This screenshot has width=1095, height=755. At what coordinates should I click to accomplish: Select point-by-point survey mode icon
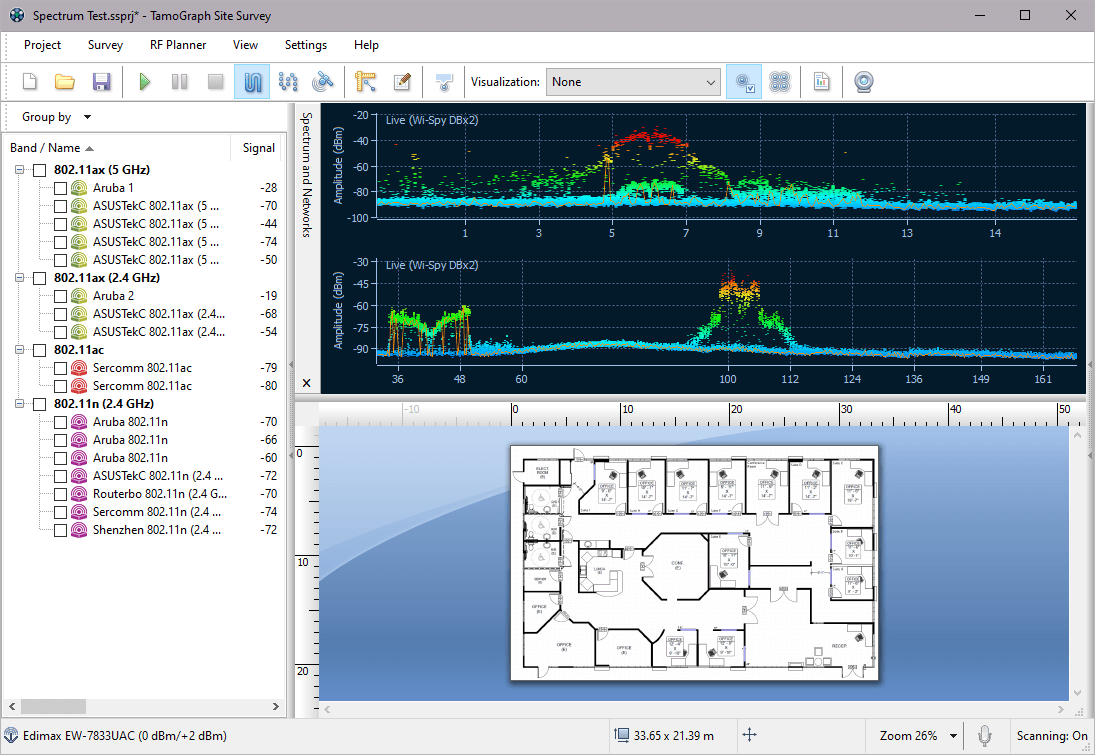[x=288, y=82]
